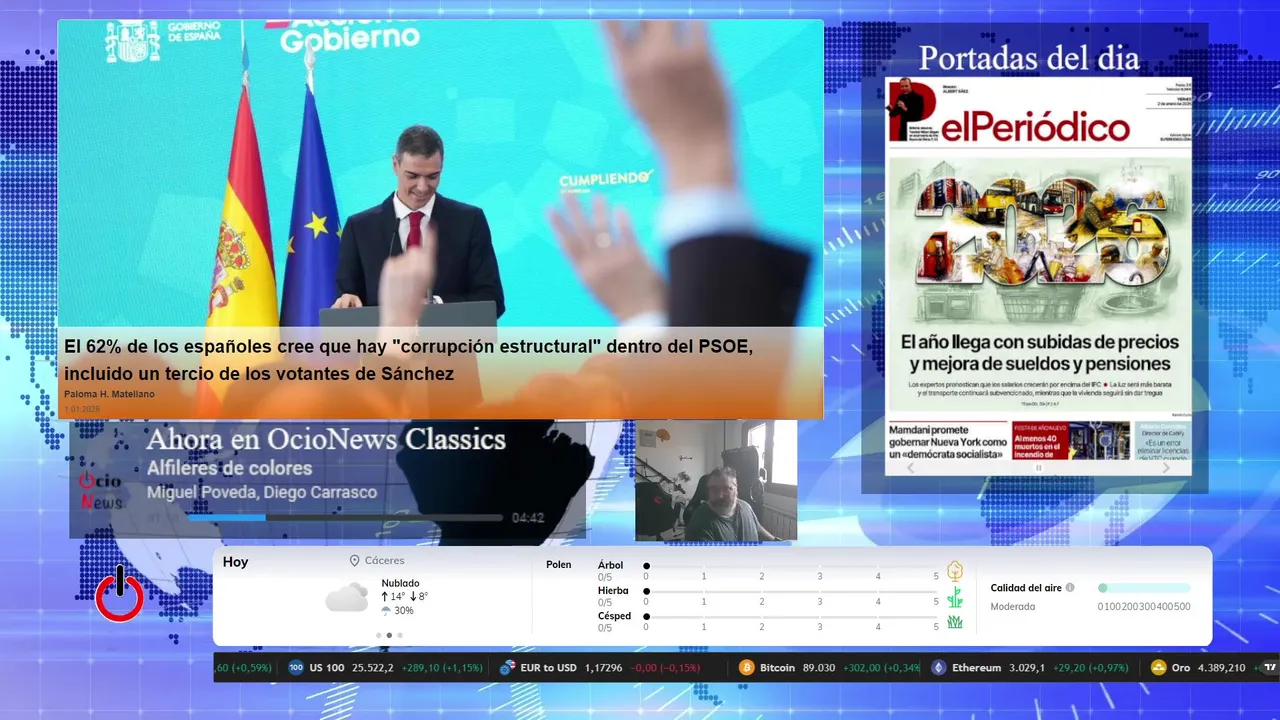Screen dimensions: 1280x720
Task: Click the Árbol tree pollen icon
Action: (955, 571)
